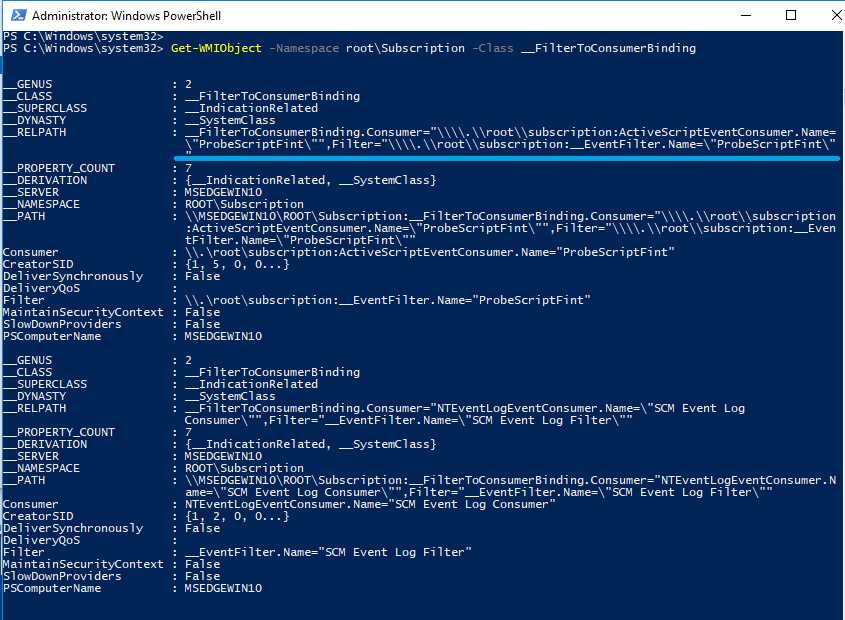Screen dimensions: 845x620
Task: Click Consumer value 'SCM Event Log Consumer'
Action: [370, 504]
